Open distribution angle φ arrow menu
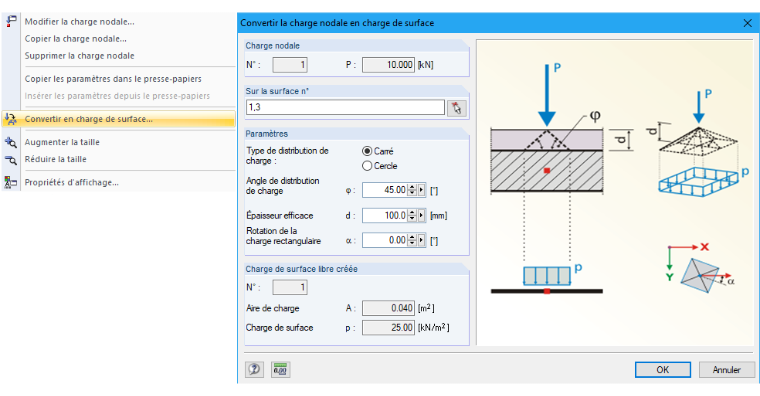 click(x=421, y=190)
